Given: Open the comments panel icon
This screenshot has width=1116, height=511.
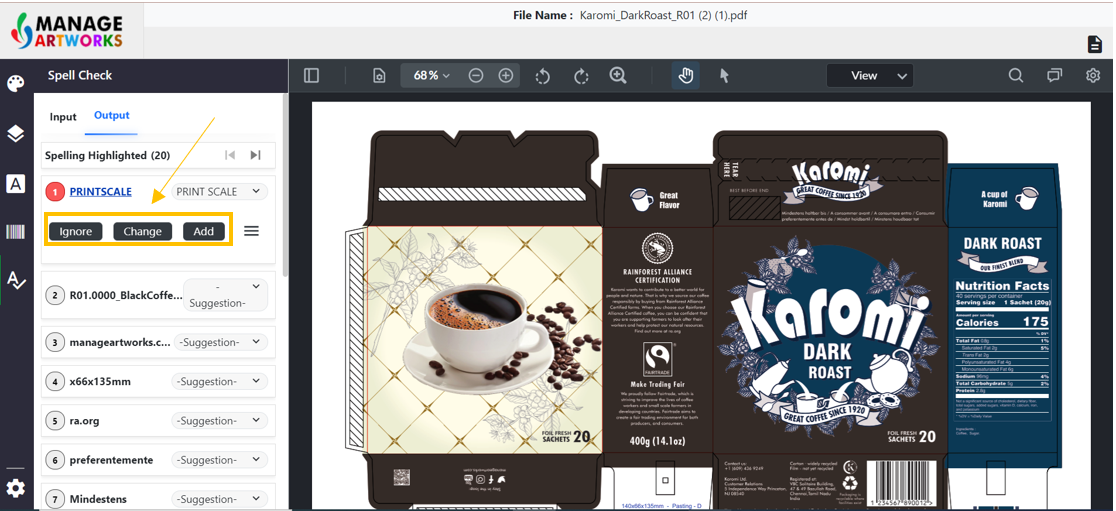Looking at the screenshot, I should tap(1054, 75).
